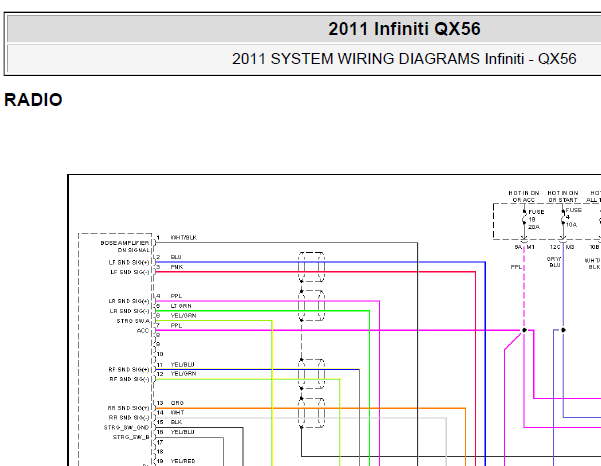Click the 'RADIO' section heading
The image size is (601, 466).
[33, 100]
